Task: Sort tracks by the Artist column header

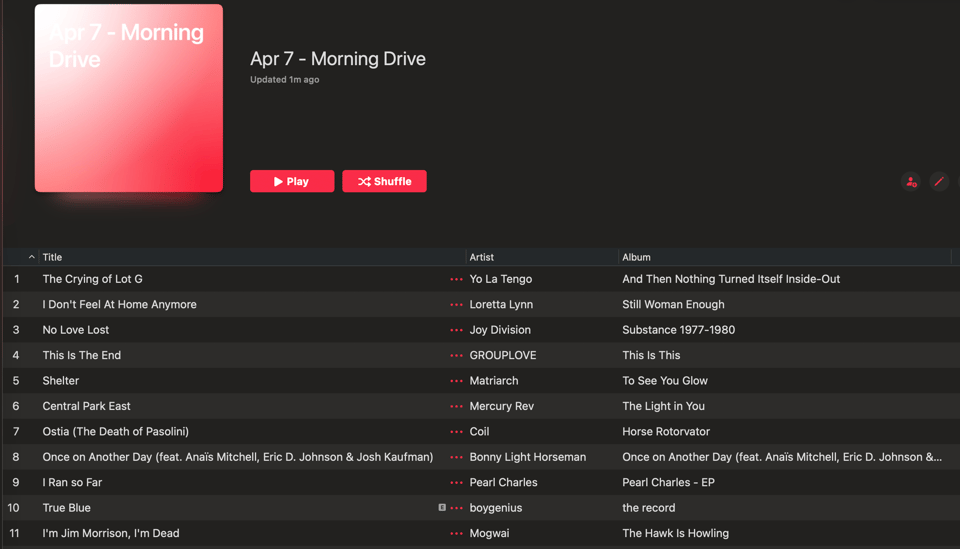Action: (482, 257)
